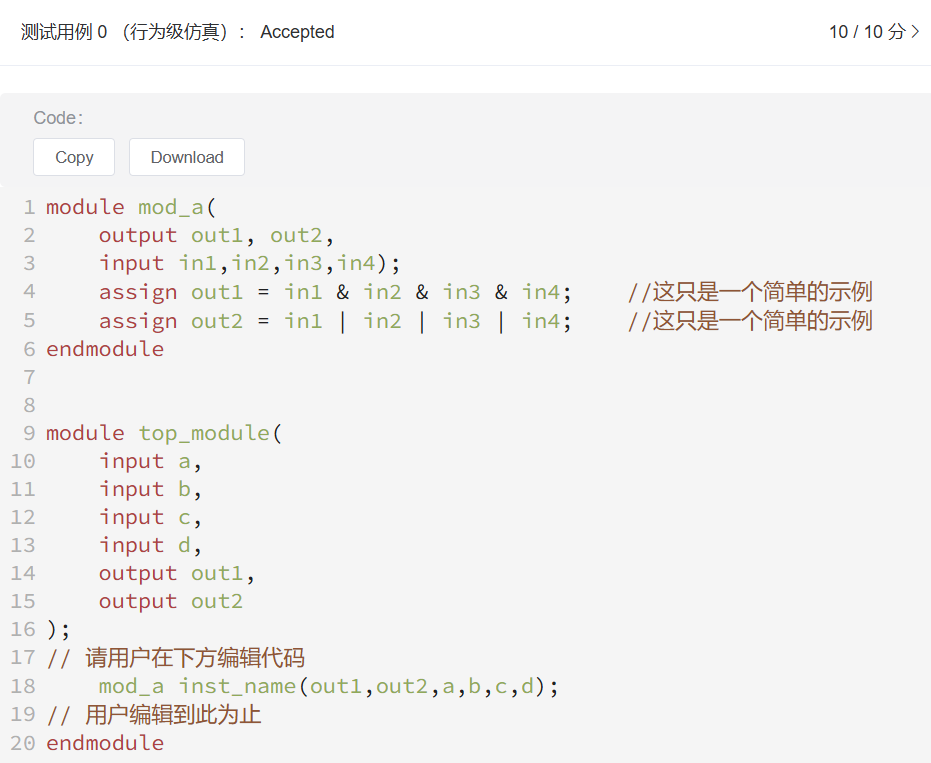931x763 pixels.
Task: Click the Download button
Action: [x=186, y=157]
